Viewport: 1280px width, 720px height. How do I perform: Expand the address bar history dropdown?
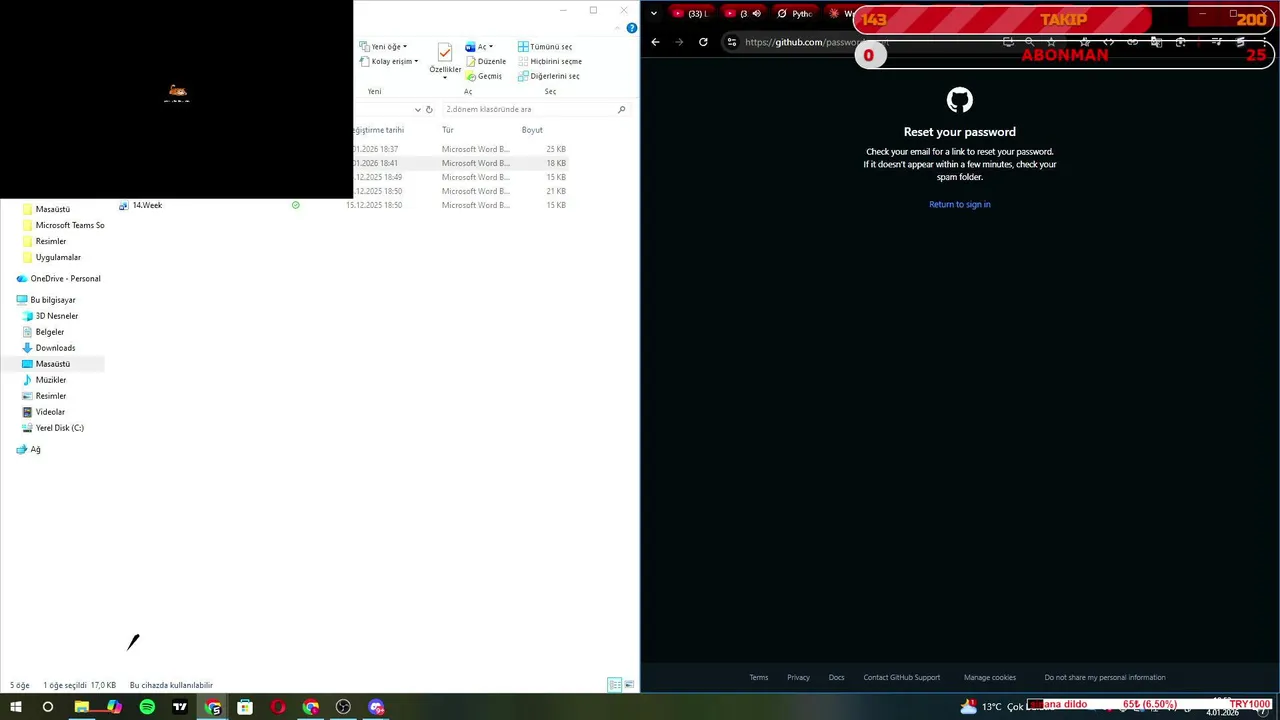418,109
